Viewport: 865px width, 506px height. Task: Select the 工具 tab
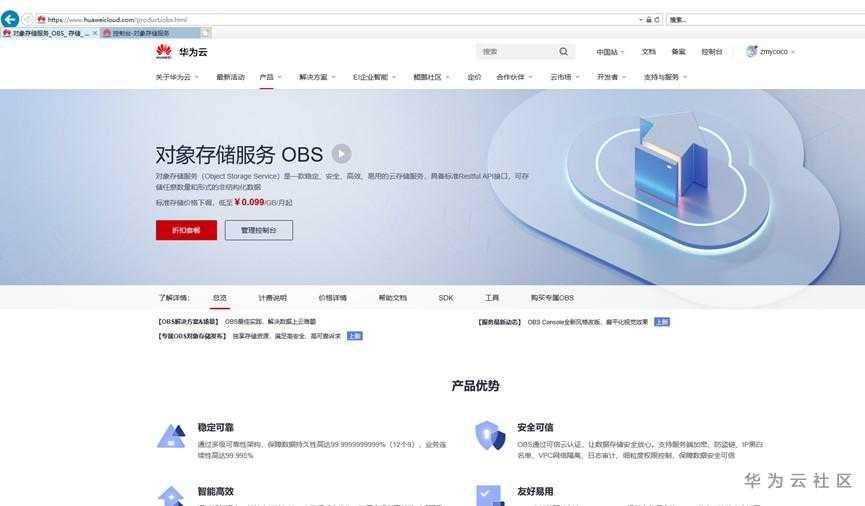click(x=492, y=298)
